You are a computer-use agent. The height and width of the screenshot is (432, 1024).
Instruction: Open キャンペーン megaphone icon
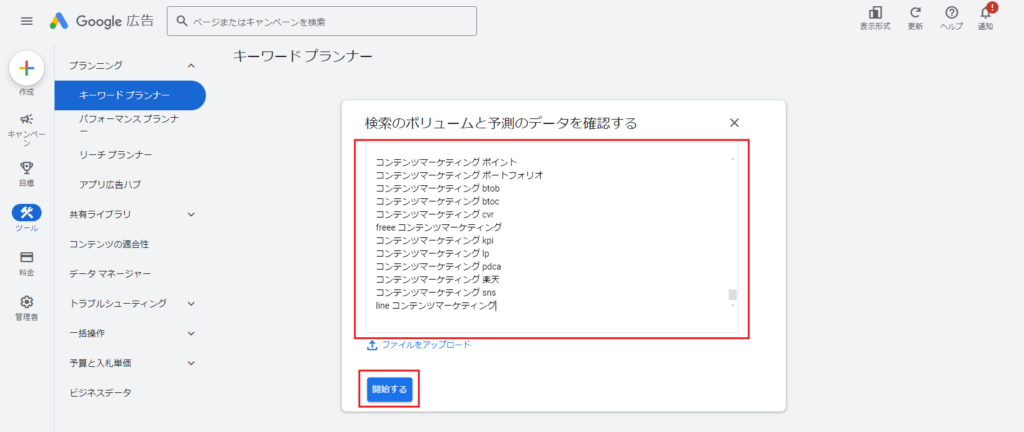coord(26,119)
